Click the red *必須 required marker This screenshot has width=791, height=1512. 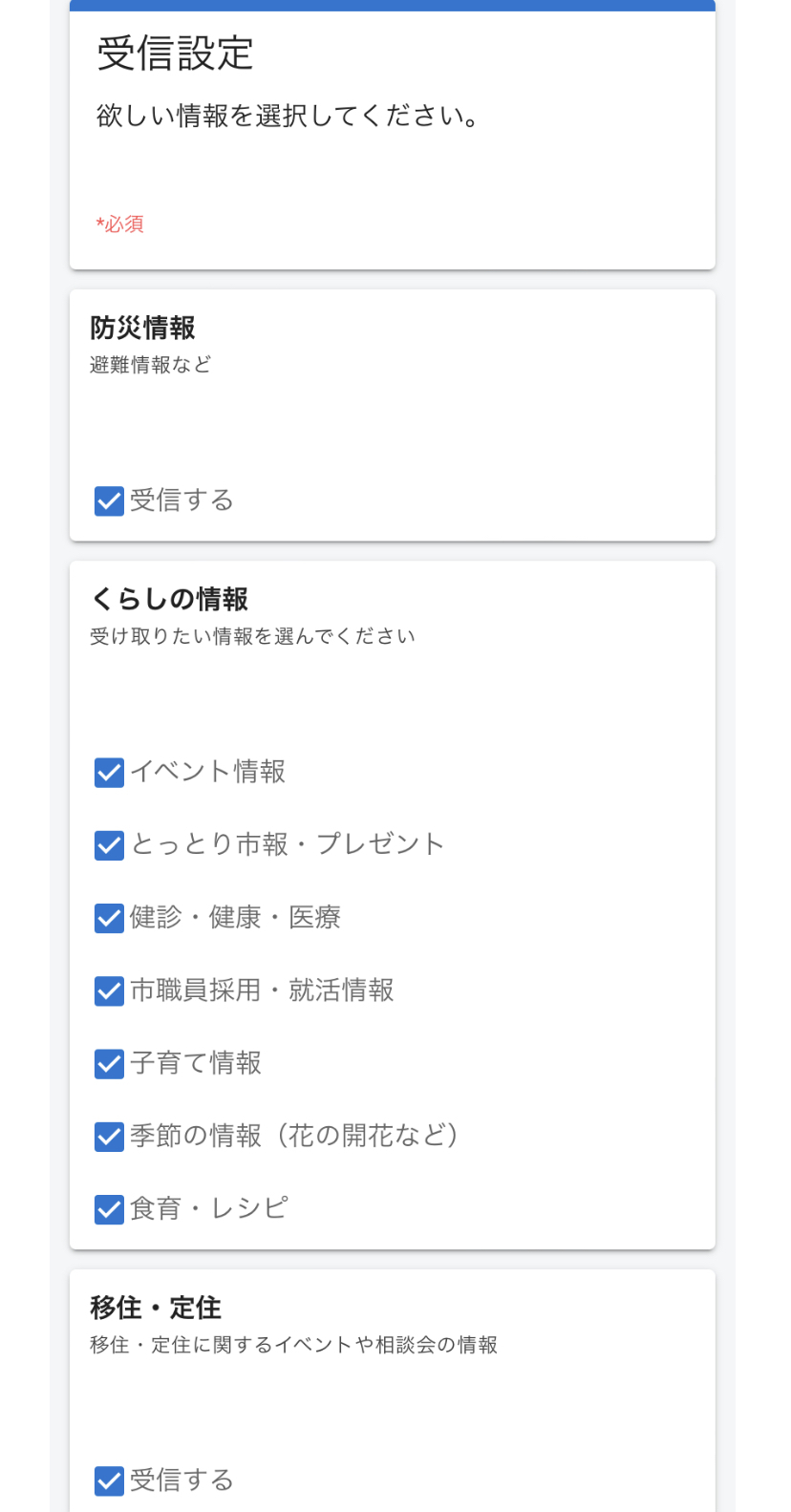tap(119, 224)
